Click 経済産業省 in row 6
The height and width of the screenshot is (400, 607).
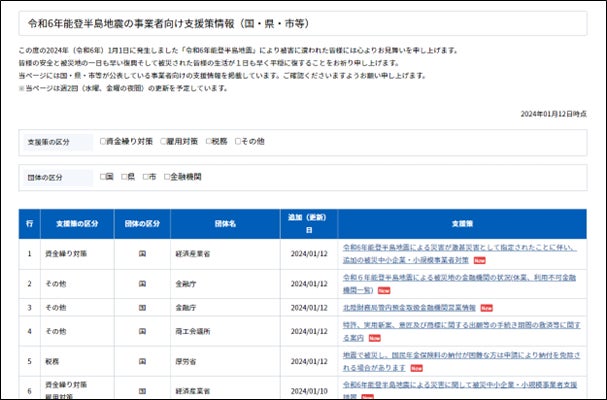[x=193, y=391]
